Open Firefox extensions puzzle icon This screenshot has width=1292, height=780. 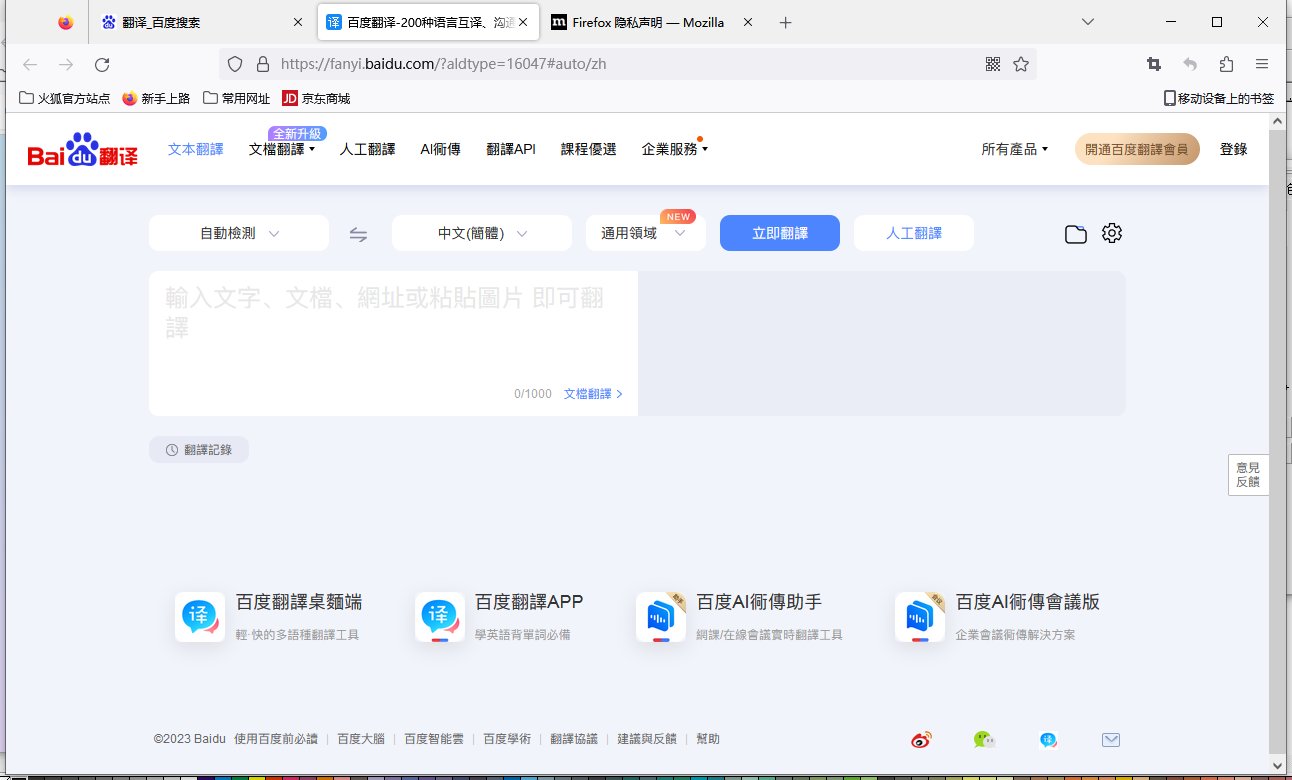pos(1226,64)
